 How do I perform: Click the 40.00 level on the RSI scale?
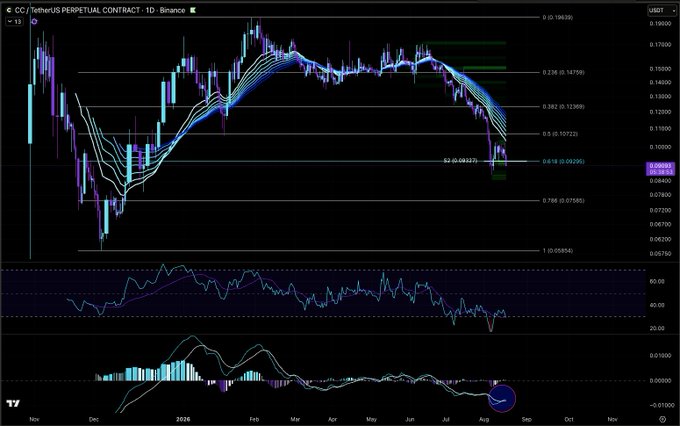pos(657,305)
